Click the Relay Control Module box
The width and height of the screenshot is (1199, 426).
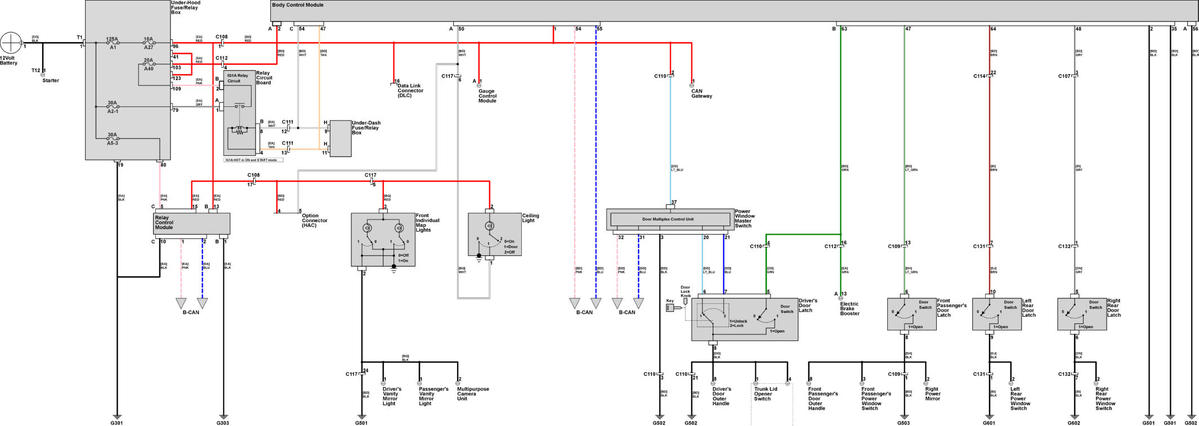tap(192, 223)
